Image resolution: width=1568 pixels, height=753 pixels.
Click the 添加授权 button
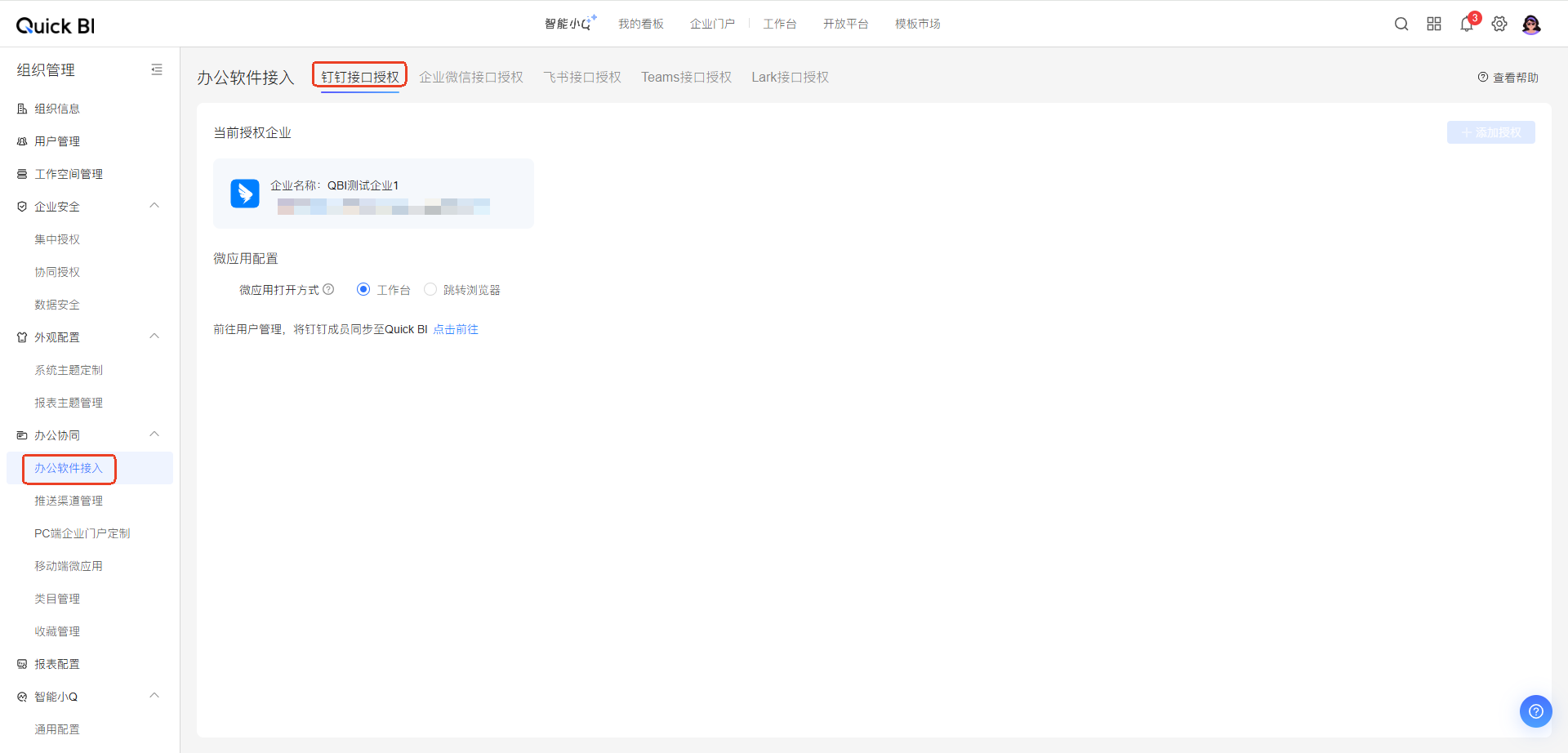coord(1490,132)
